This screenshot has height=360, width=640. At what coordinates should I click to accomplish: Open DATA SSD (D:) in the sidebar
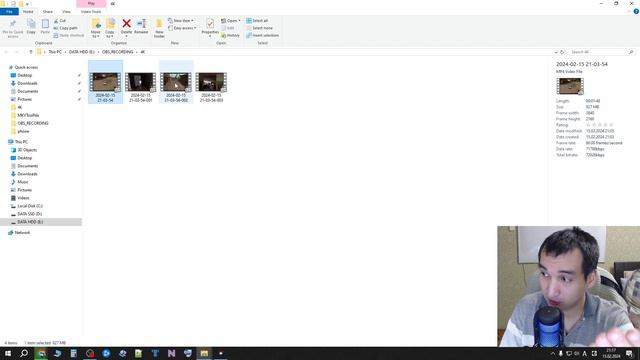[x=29, y=214]
